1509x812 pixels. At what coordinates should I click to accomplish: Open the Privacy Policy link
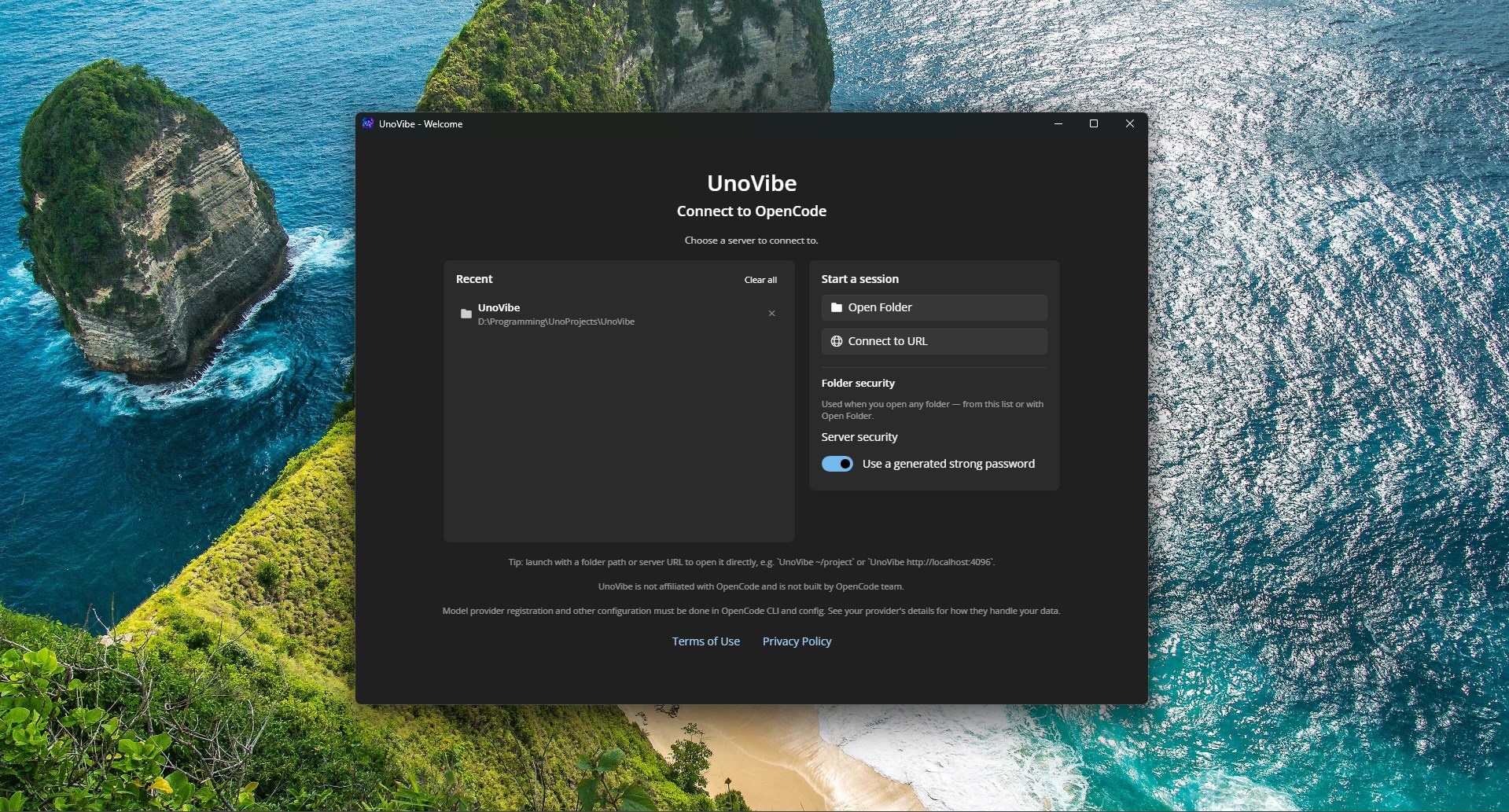click(797, 641)
